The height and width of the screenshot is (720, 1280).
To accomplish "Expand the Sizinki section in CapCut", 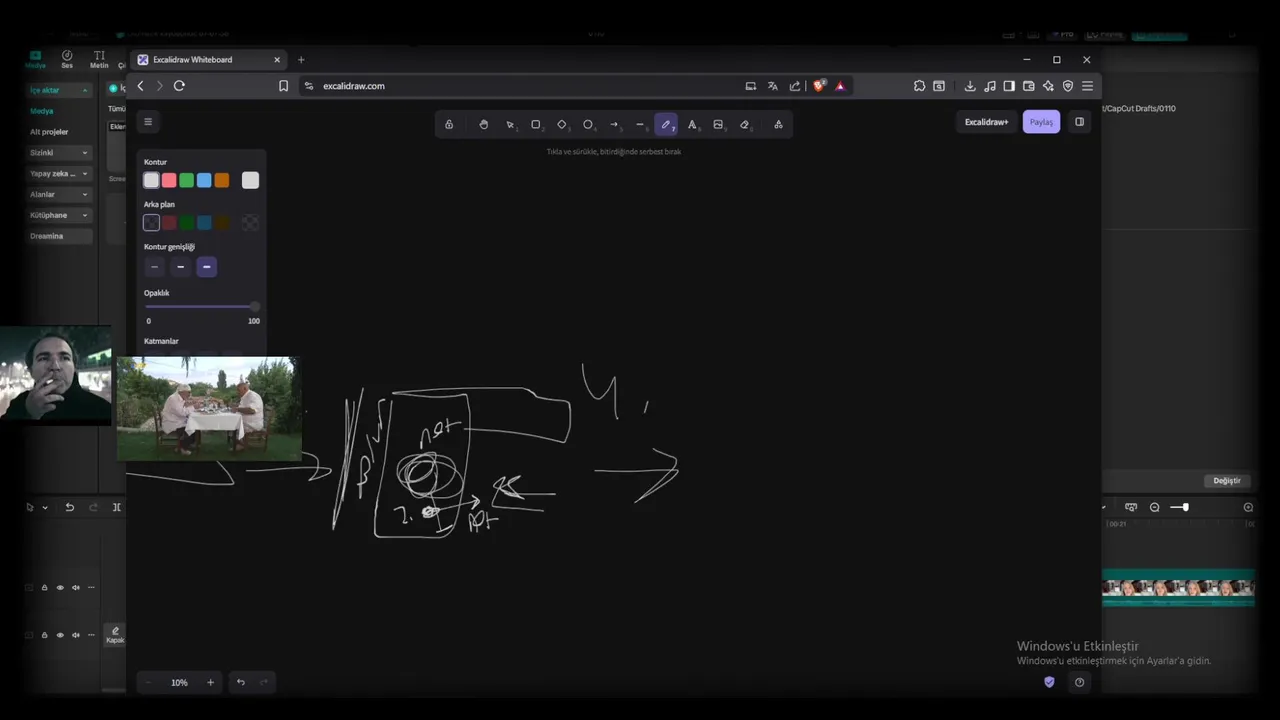I will (x=60, y=153).
